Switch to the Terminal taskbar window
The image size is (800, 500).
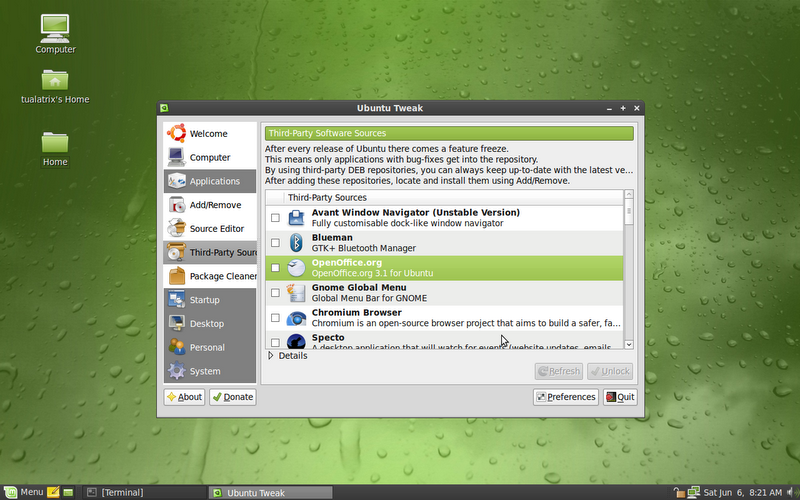point(144,492)
